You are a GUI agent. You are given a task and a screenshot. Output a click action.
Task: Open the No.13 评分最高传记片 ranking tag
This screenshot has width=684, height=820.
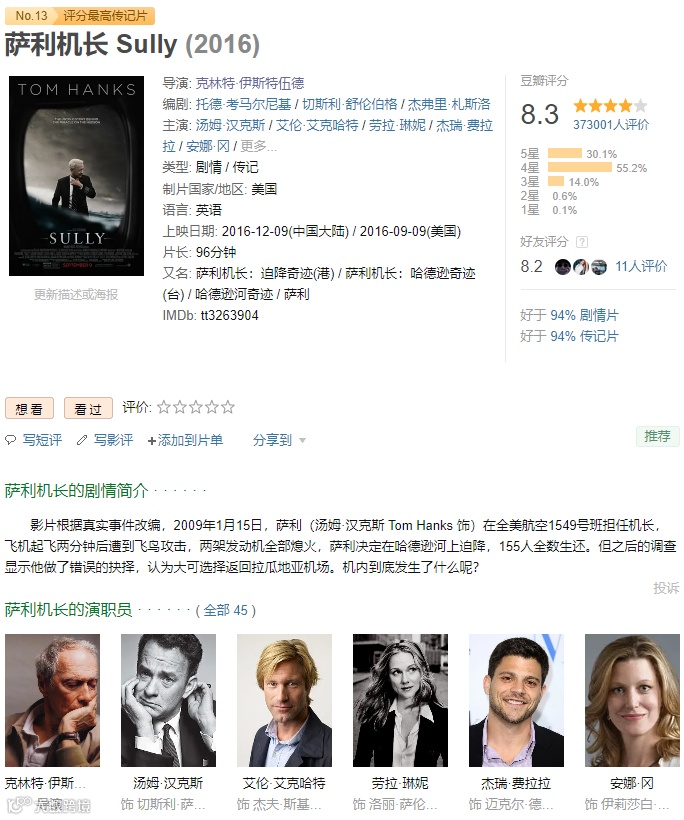(x=79, y=16)
